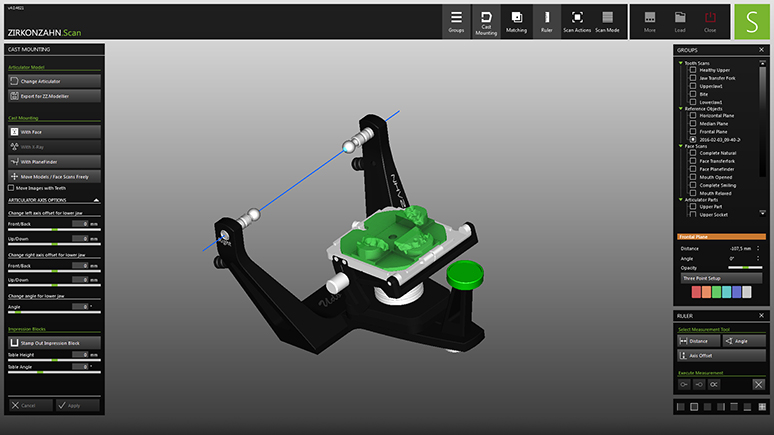The width and height of the screenshot is (774, 435).
Task: Click the Change Articulator button
Action: click(x=54, y=80)
